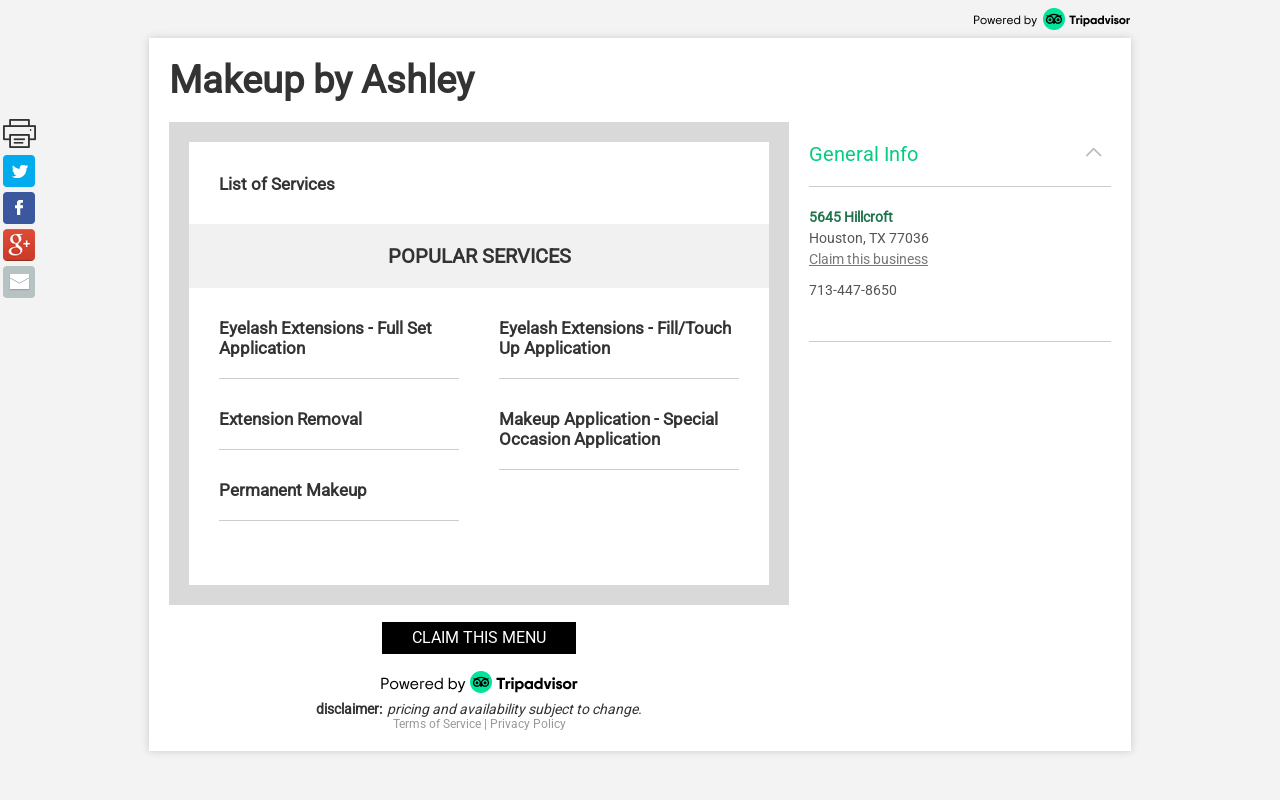Share the page on Twitter
The width and height of the screenshot is (1280, 800).
point(19,171)
